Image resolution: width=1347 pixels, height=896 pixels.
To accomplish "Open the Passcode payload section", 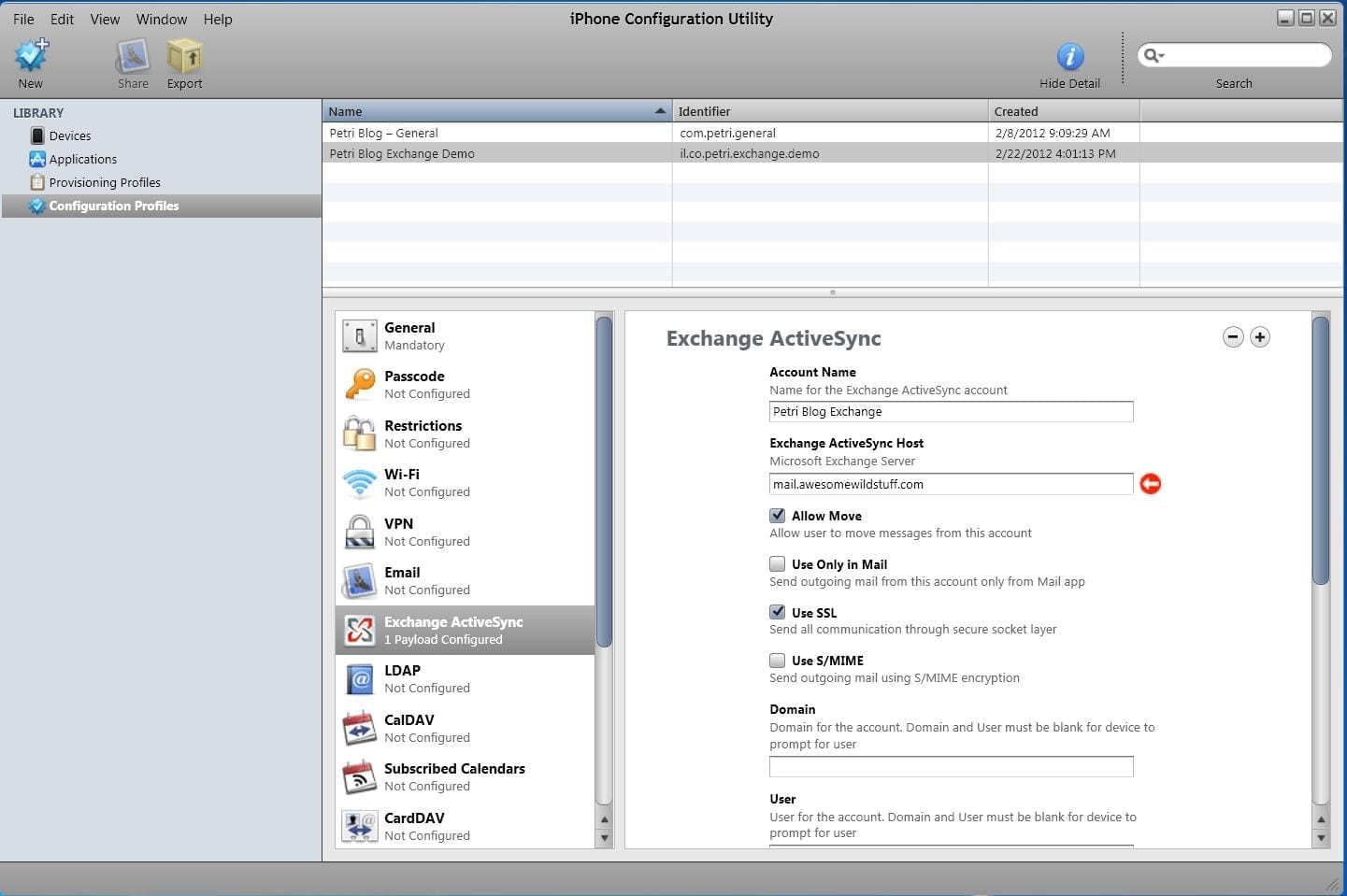I will [465, 384].
